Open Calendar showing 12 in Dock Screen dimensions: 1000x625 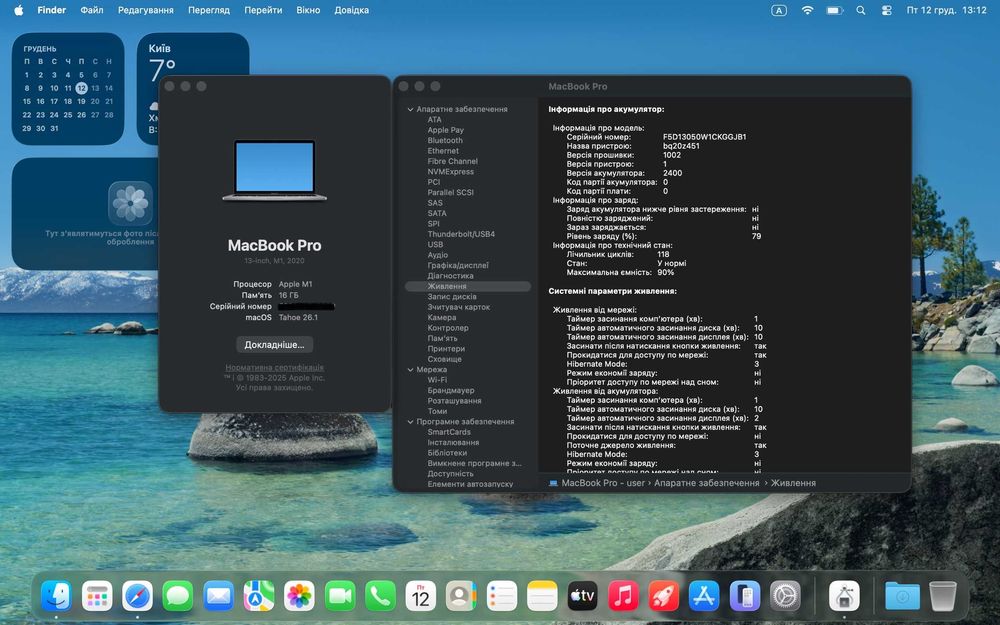coord(421,597)
